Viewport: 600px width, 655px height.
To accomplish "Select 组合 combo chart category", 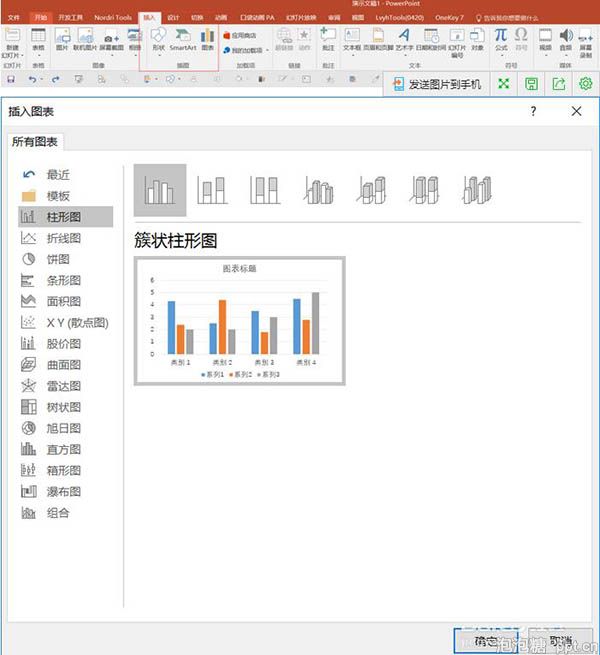I will (x=66, y=513).
